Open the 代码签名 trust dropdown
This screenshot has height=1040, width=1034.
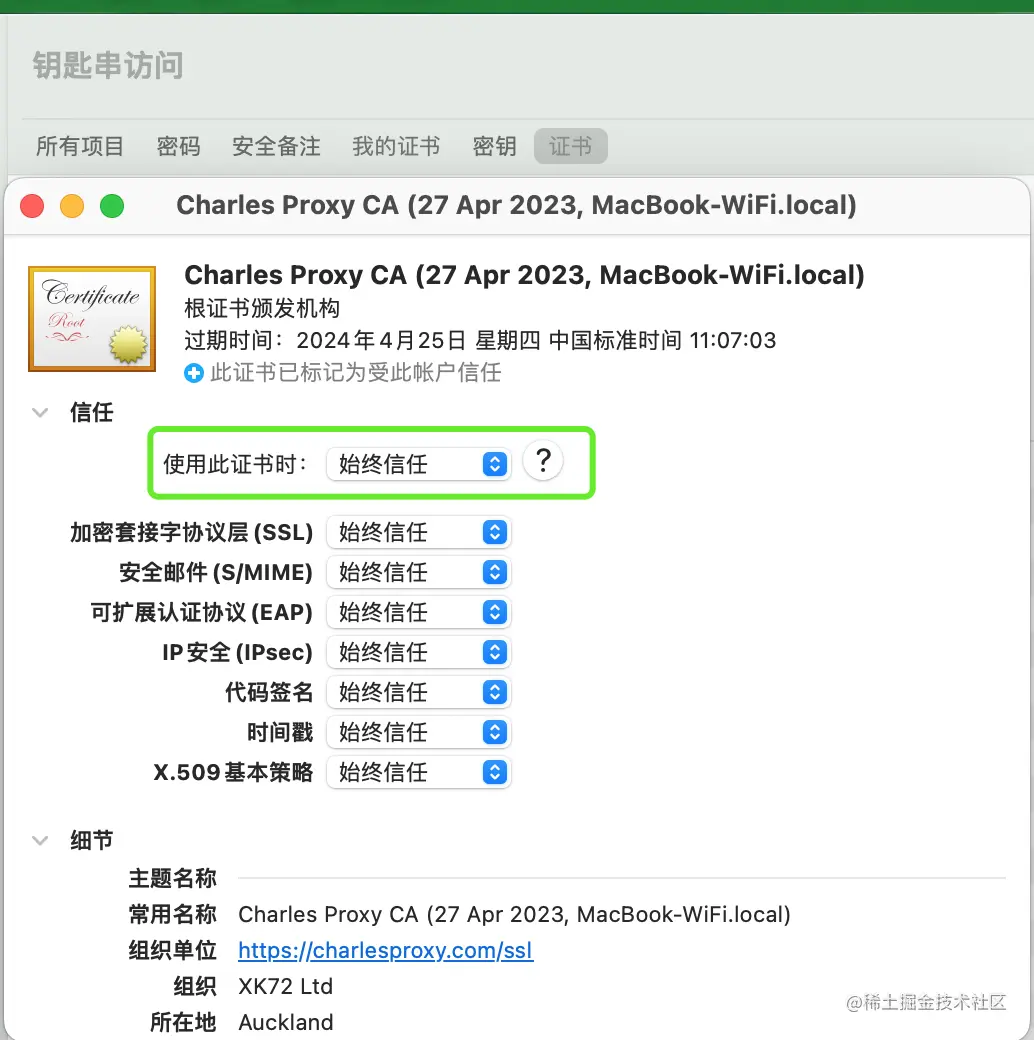[419, 692]
